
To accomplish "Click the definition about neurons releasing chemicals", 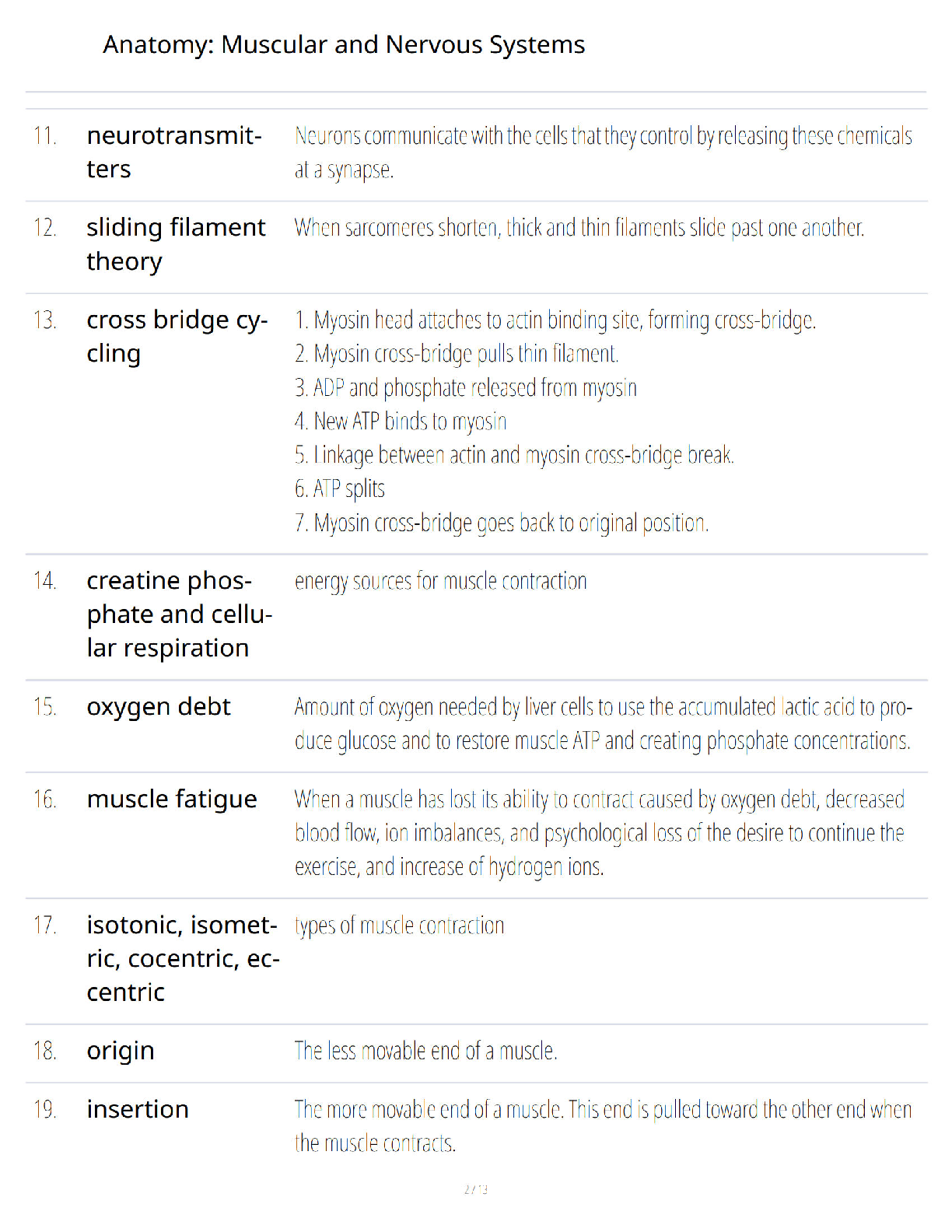I will tap(604, 152).
